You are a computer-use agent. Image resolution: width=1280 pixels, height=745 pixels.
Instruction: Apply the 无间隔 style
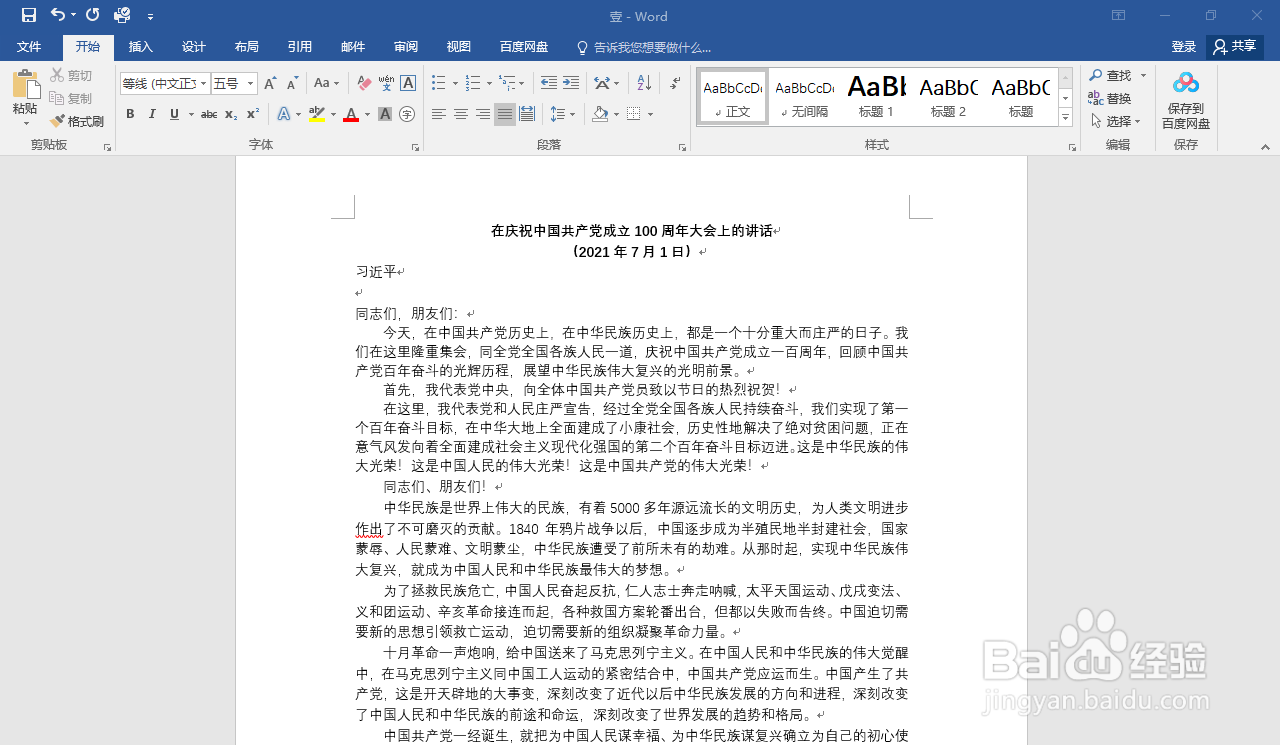tap(805, 97)
